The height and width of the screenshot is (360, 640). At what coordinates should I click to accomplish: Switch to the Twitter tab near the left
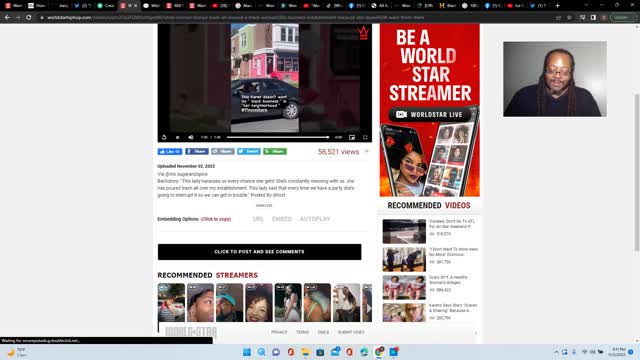tap(83, 6)
